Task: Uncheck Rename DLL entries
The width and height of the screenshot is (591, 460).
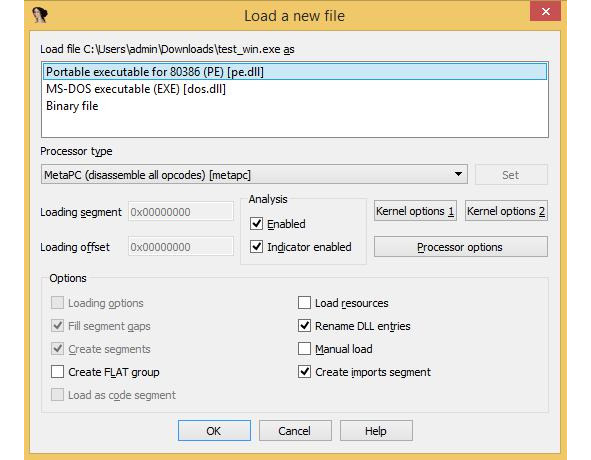Action: tap(304, 326)
